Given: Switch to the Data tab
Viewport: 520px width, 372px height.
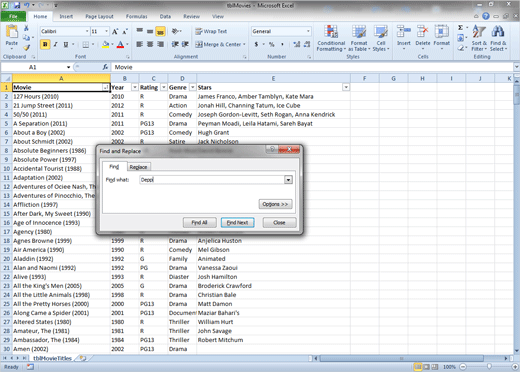Looking at the screenshot, I should coord(165,16).
